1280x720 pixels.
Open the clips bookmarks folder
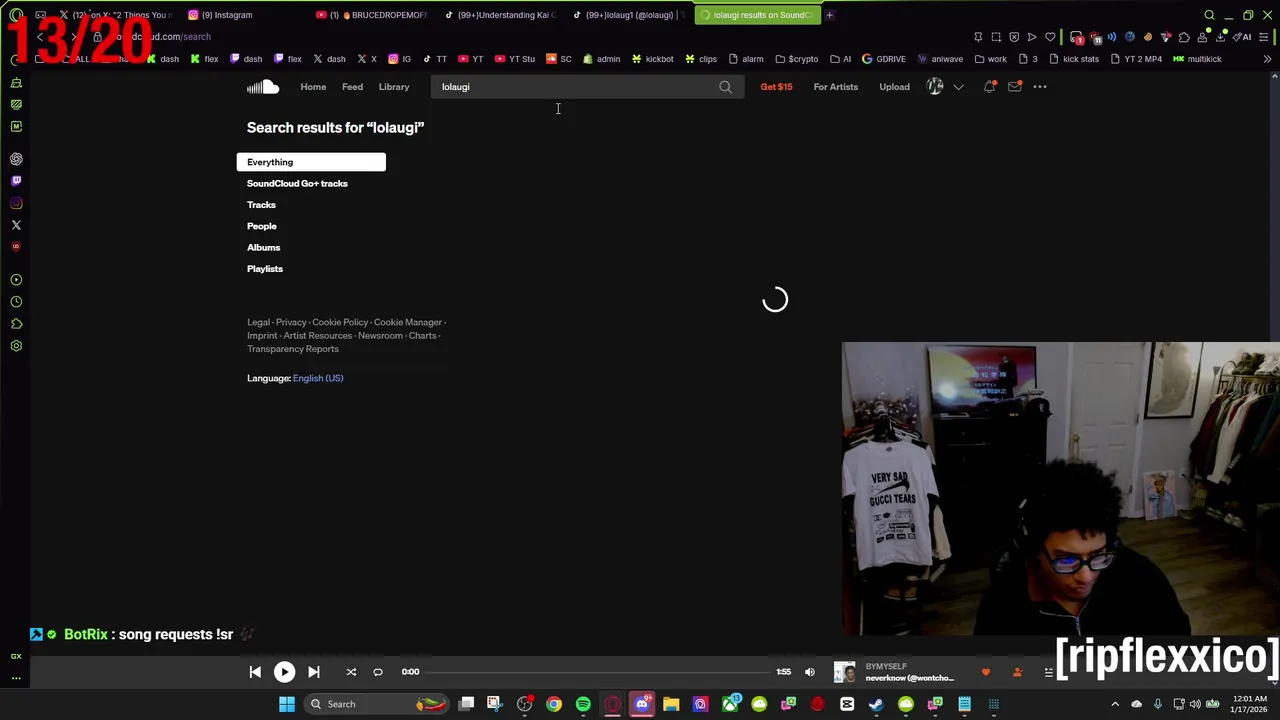[x=700, y=59]
